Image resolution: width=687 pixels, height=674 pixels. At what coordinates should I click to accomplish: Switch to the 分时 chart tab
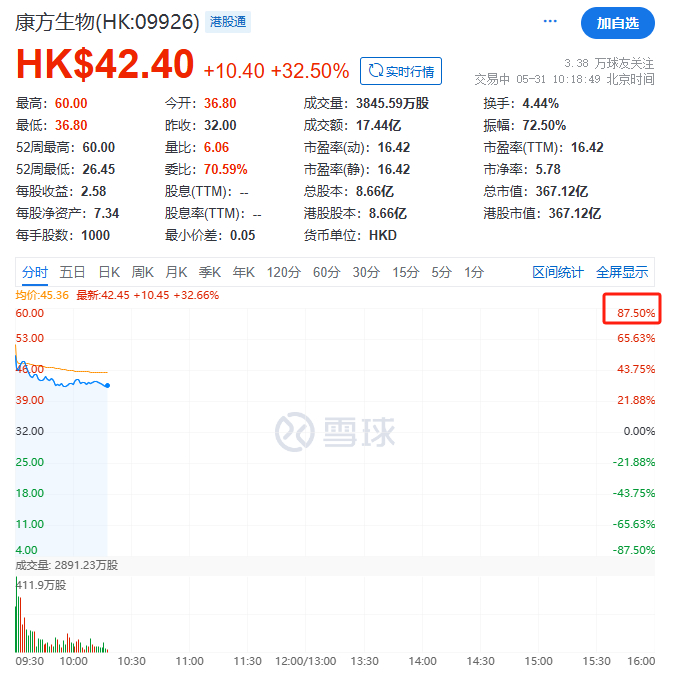click(x=35, y=273)
